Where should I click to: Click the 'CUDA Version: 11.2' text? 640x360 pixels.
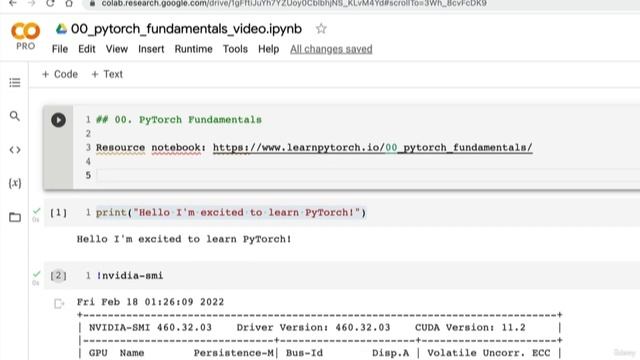click(x=470, y=327)
